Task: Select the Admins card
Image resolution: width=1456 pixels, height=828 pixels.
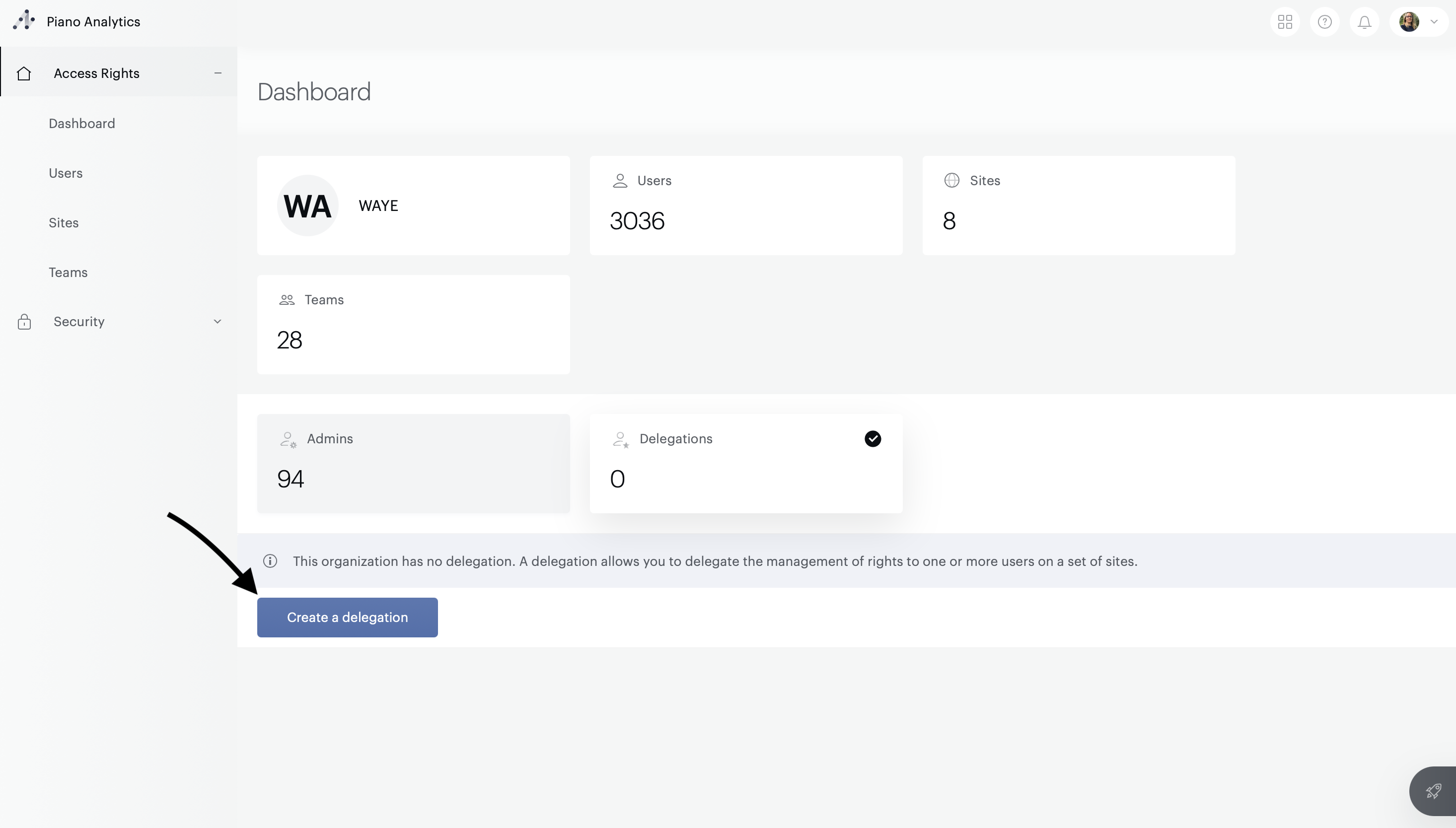Action: coord(414,464)
